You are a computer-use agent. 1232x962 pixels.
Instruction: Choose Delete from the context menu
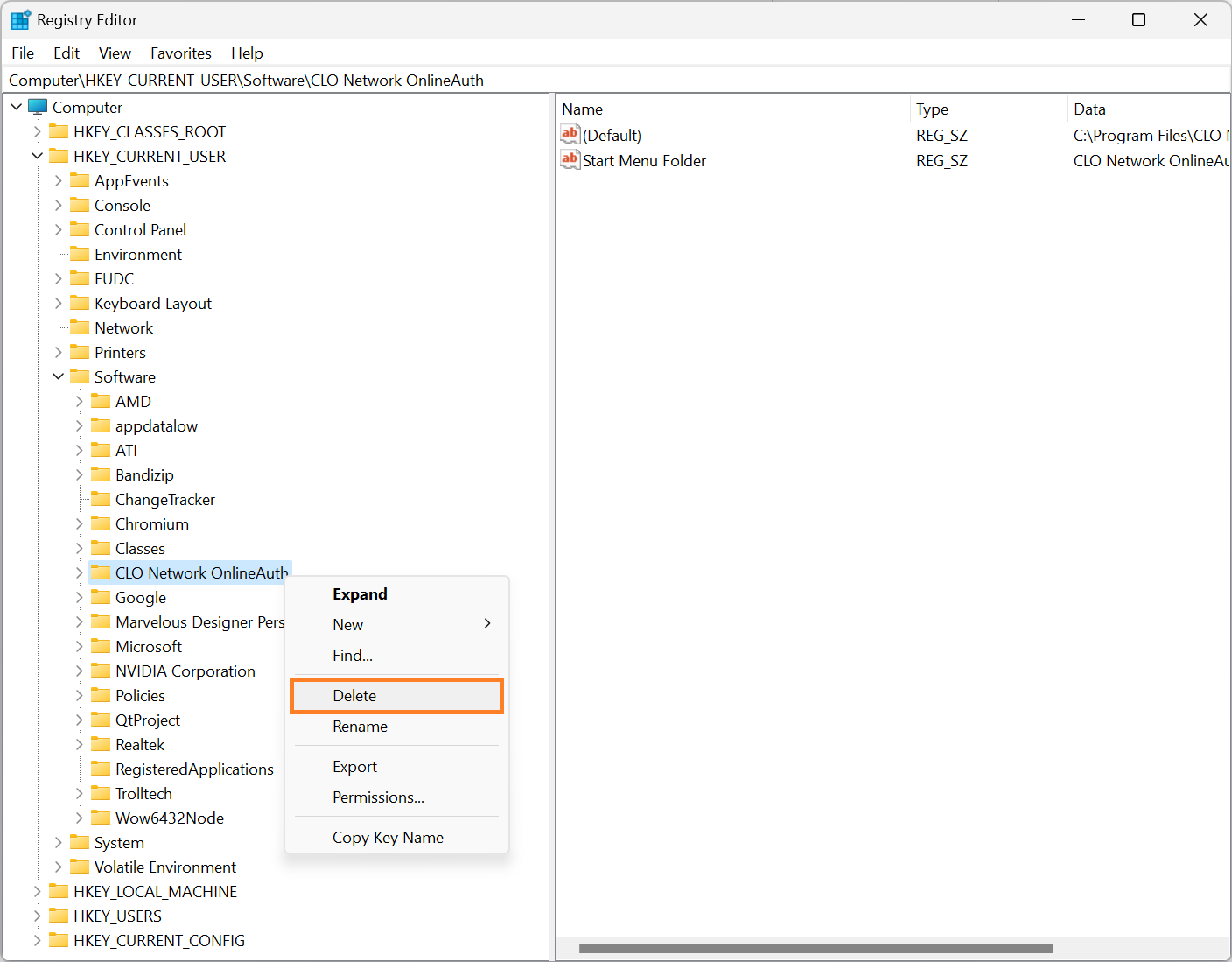396,695
